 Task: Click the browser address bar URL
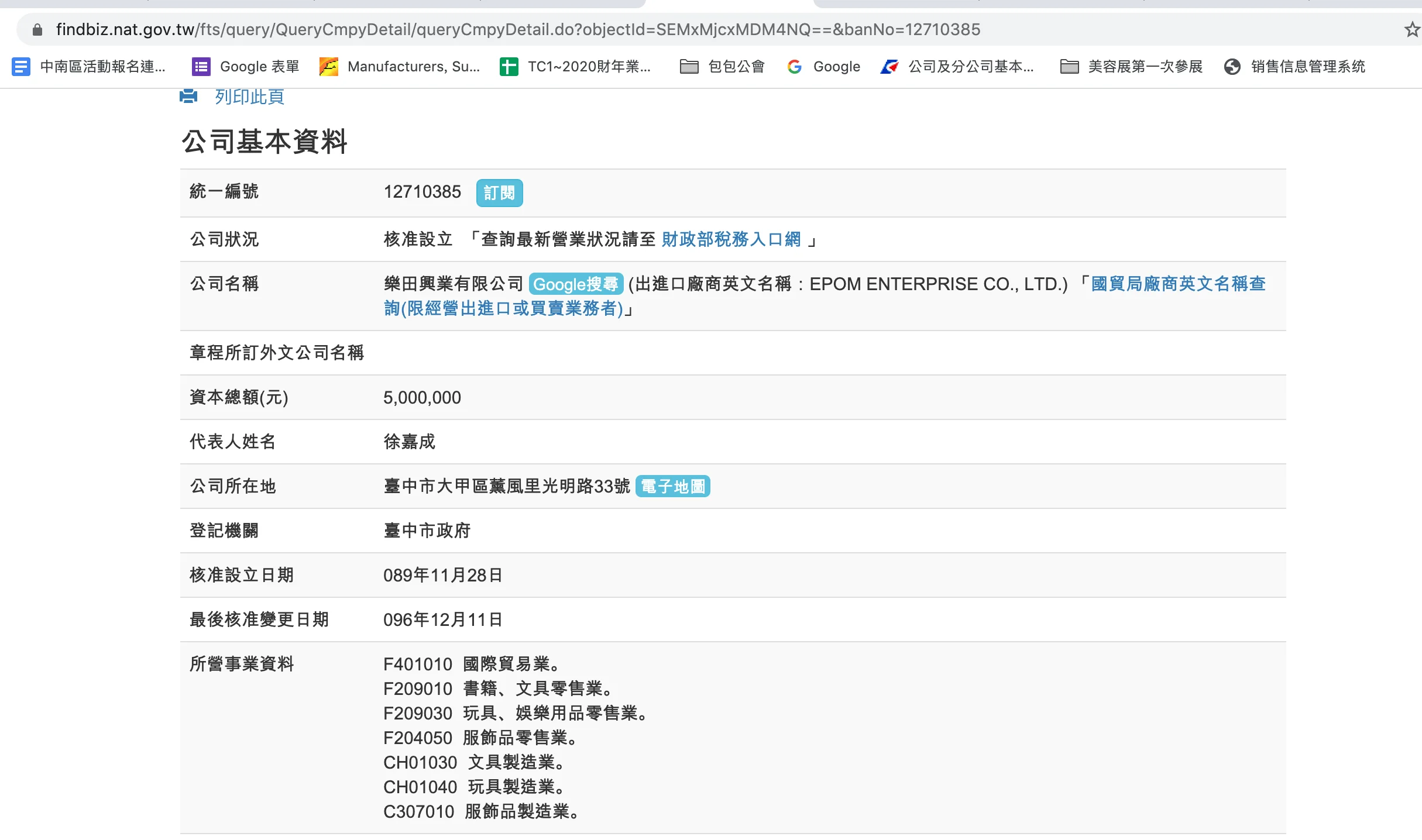pos(518,29)
